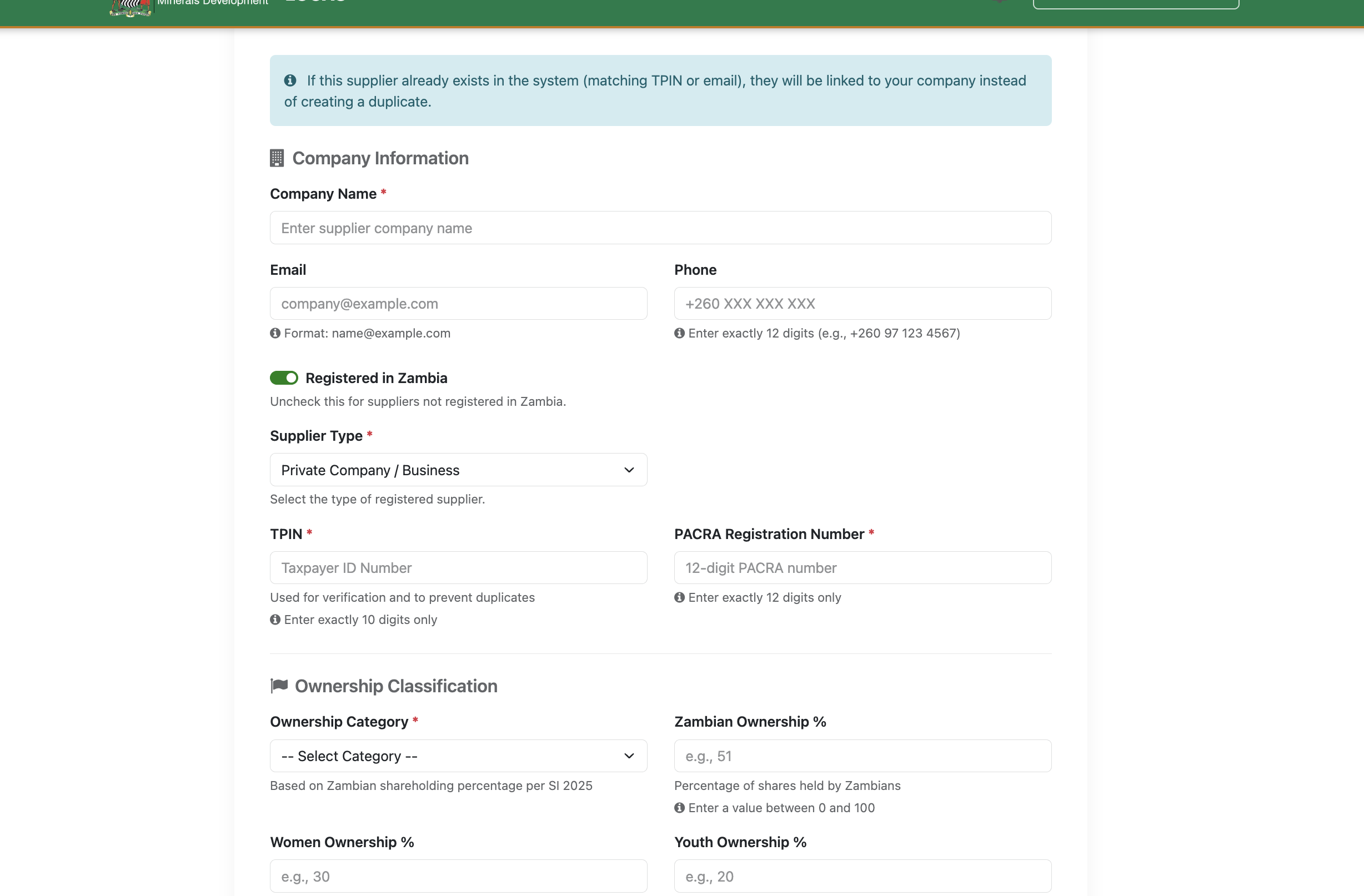1364x896 pixels.
Task: Click the 'Zambian Ownership %' label
Action: click(750, 722)
